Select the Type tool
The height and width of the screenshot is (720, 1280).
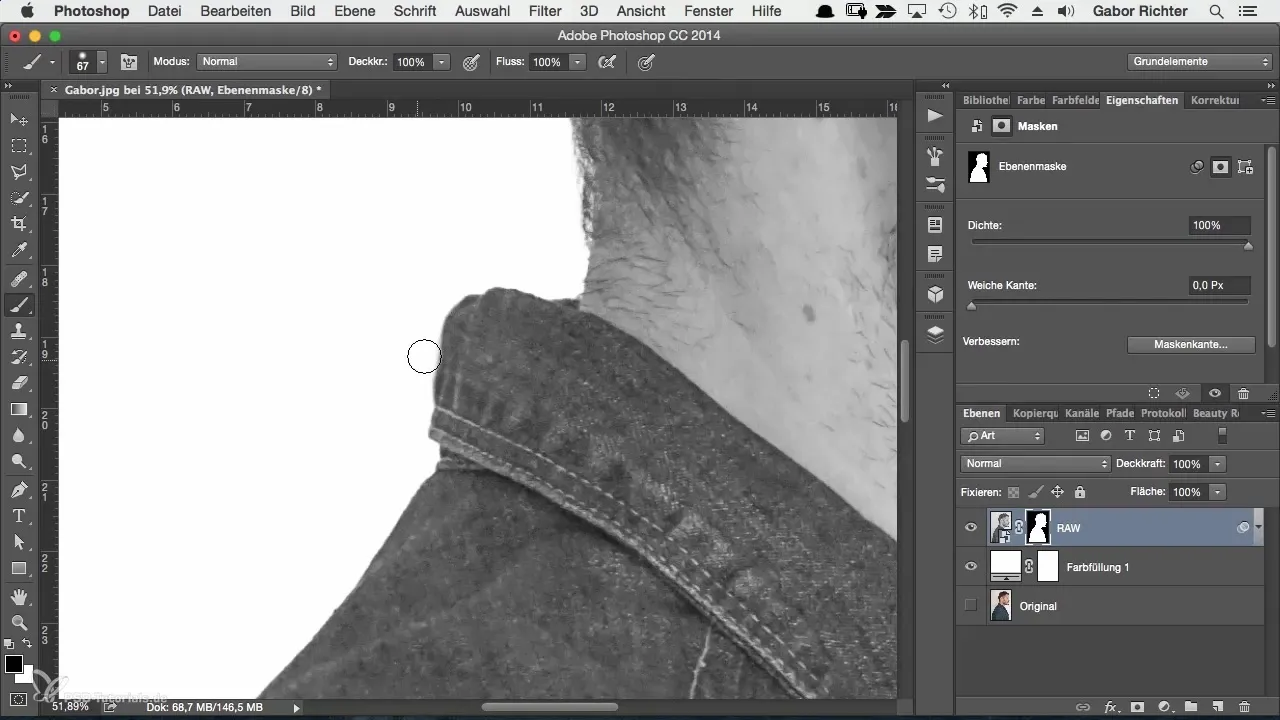(18, 516)
